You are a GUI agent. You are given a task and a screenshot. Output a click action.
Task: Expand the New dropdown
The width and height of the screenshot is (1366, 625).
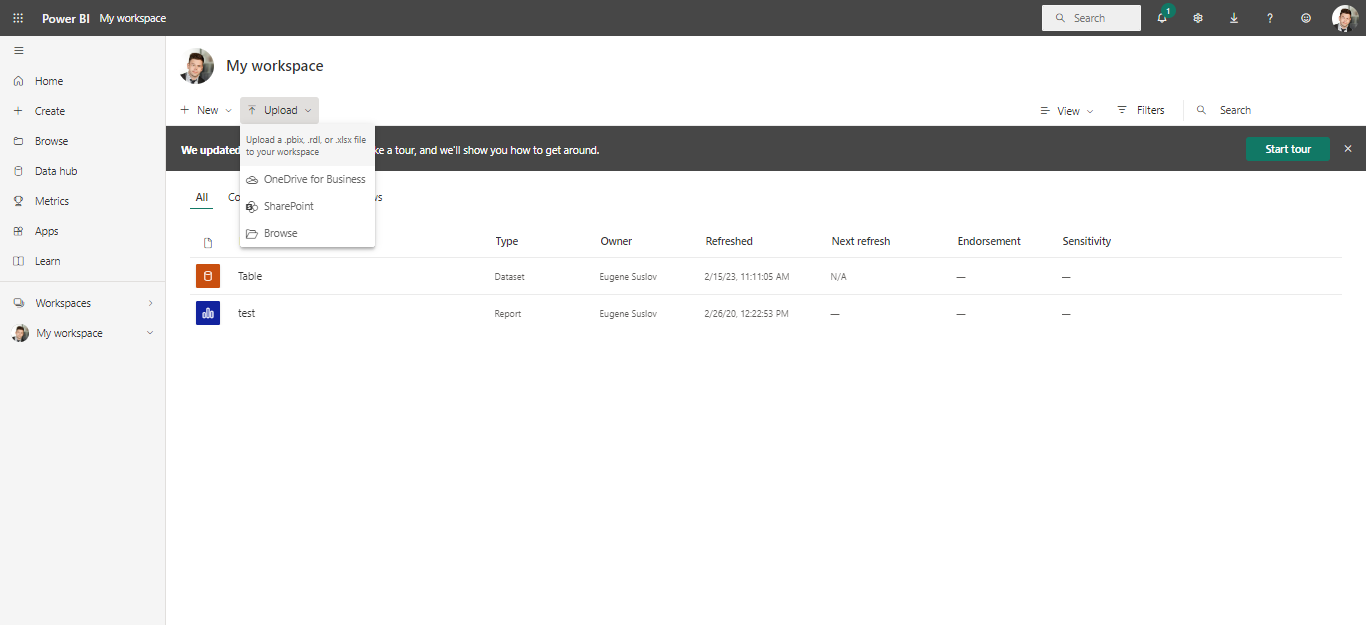coord(206,110)
